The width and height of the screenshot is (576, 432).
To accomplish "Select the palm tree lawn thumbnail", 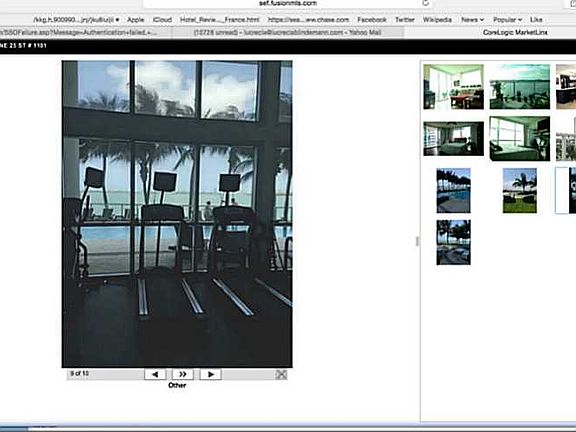I will pos(519,191).
